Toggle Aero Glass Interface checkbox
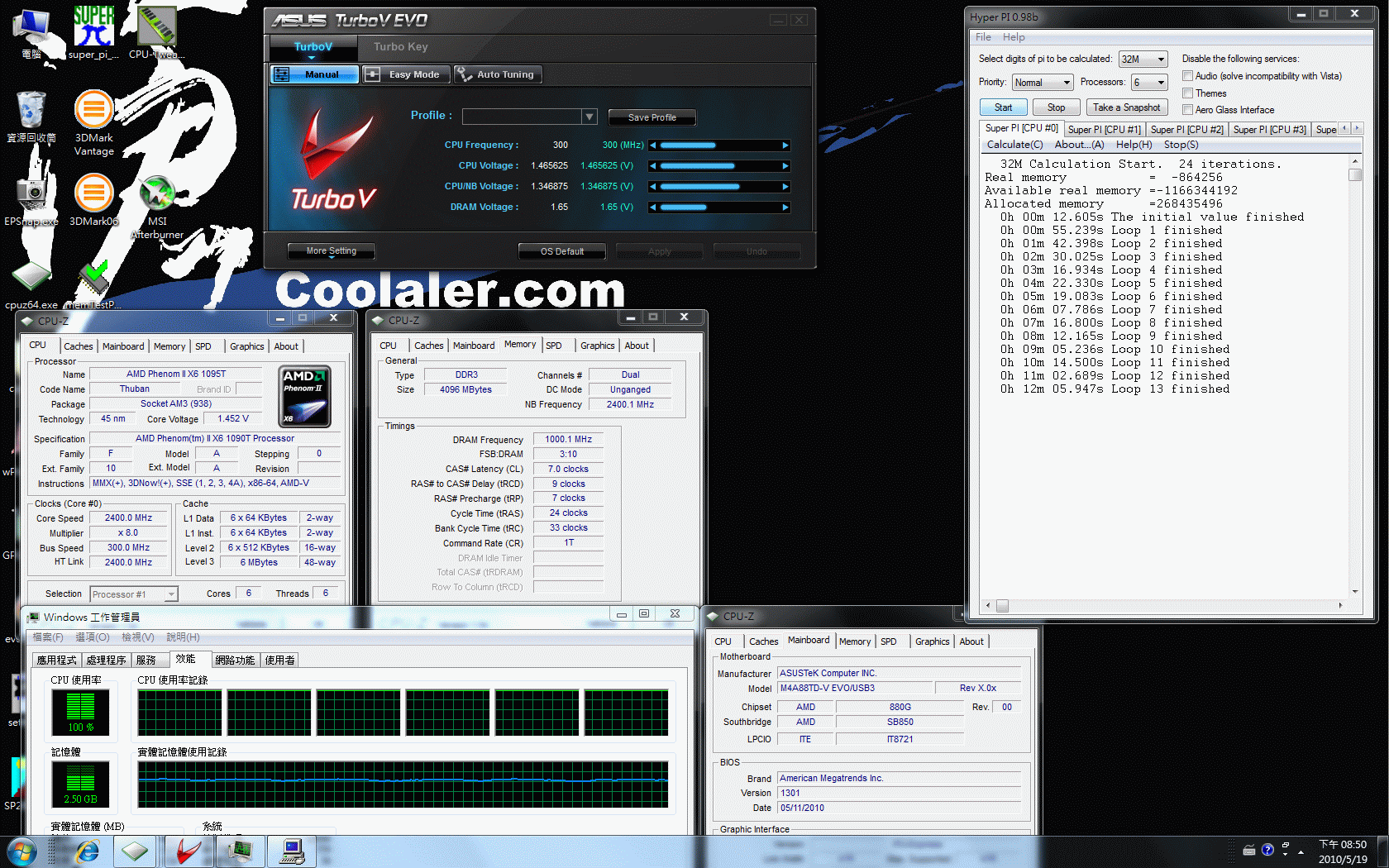The height and width of the screenshot is (868, 1389). pos(1187,109)
